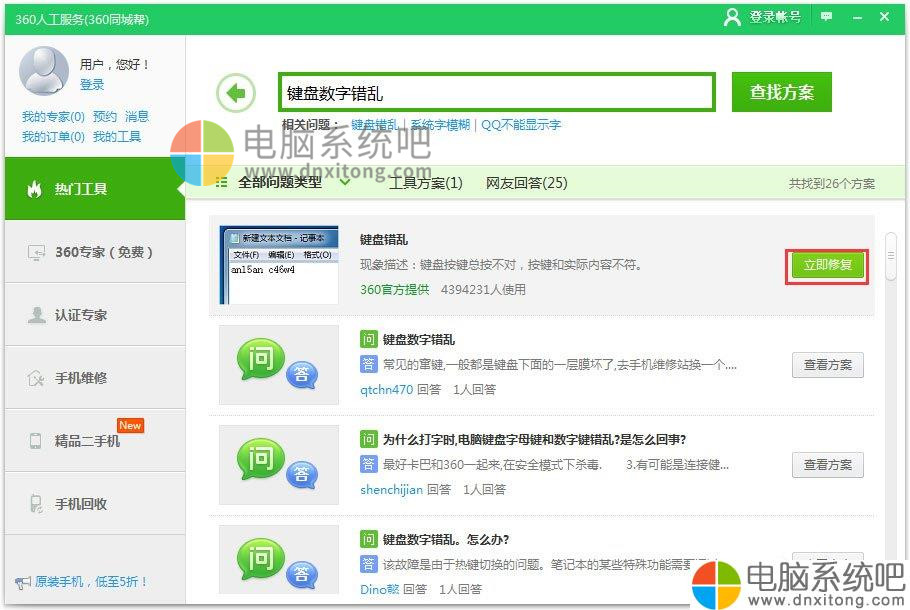This screenshot has height=610, width=910.
Task: Open 我的专家(0) link
Action: click(53, 117)
